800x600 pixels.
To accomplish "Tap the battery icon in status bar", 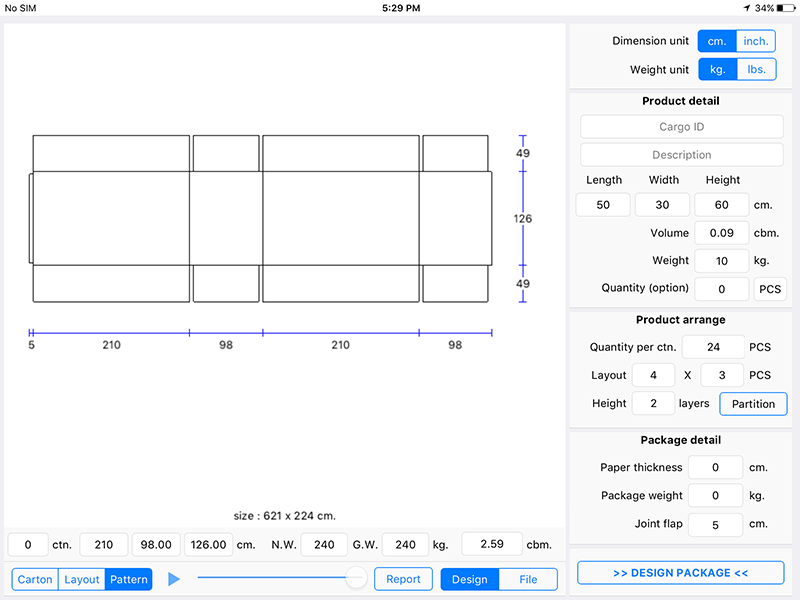I will [x=786, y=8].
